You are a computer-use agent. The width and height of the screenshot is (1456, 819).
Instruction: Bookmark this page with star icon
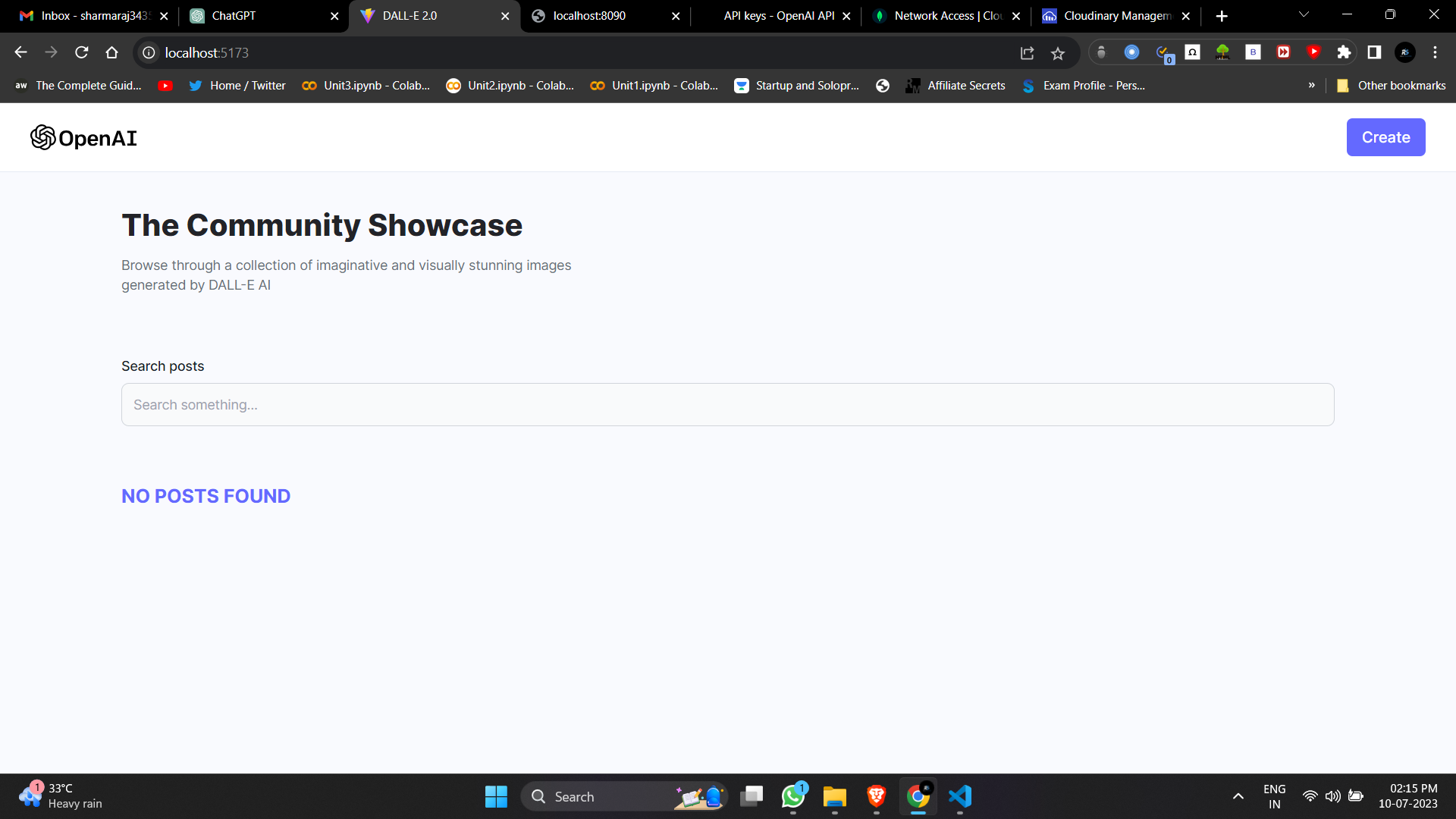pyautogui.click(x=1058, y=53)
